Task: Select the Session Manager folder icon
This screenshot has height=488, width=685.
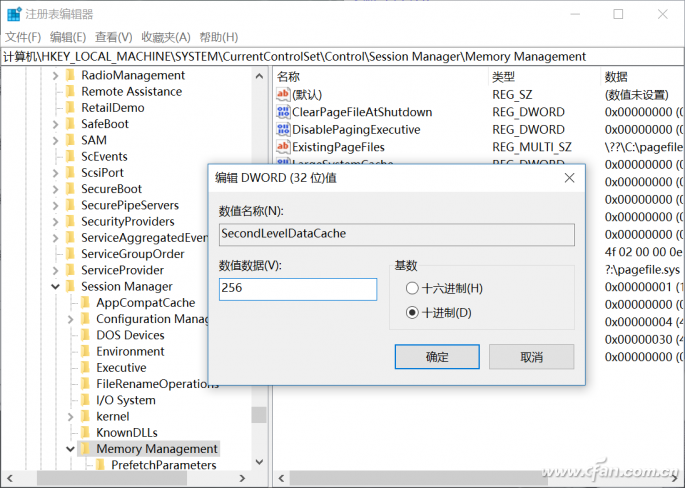Action: (x=70, y=286)
